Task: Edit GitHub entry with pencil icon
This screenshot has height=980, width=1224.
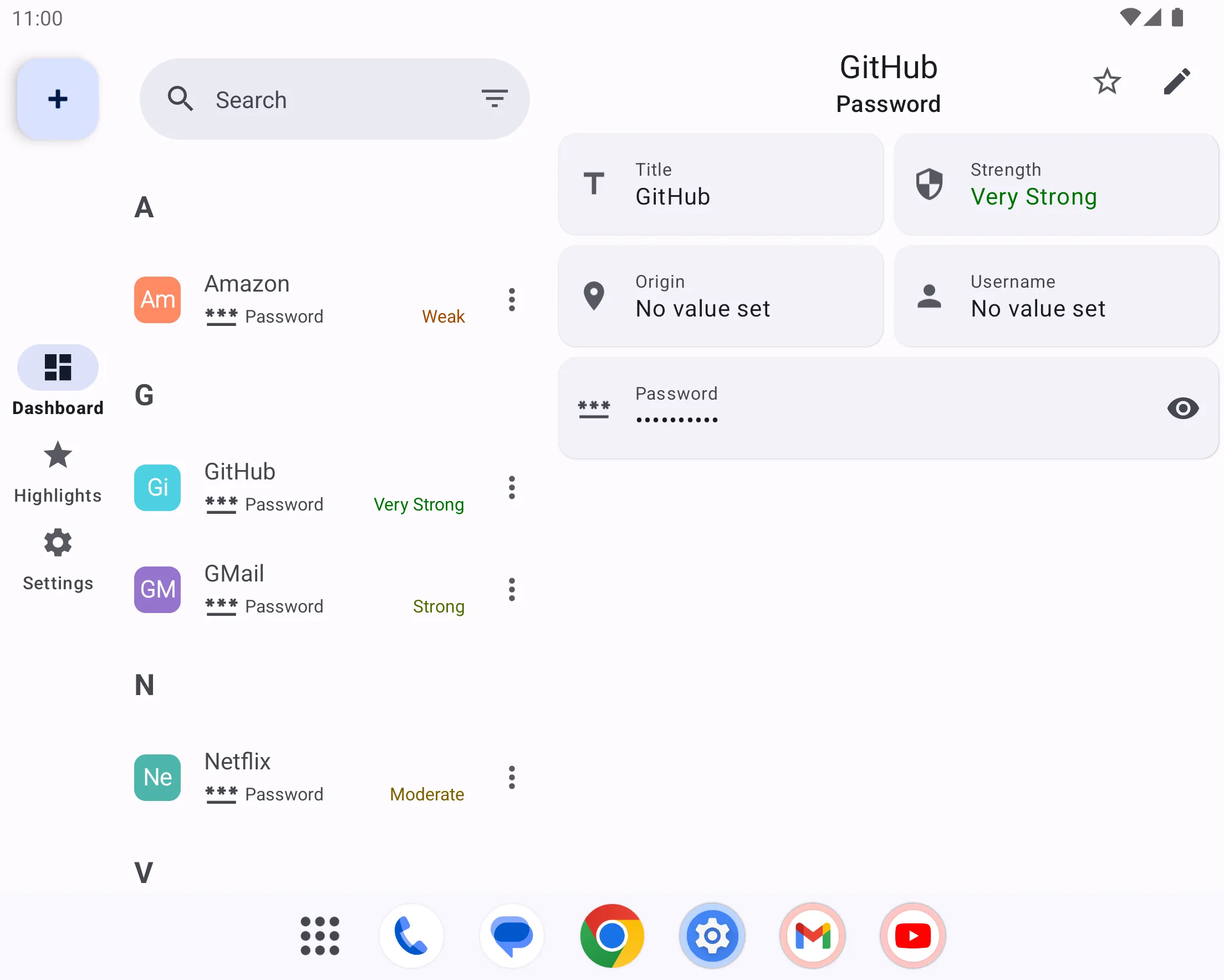Action: (x=1177, y=81)
